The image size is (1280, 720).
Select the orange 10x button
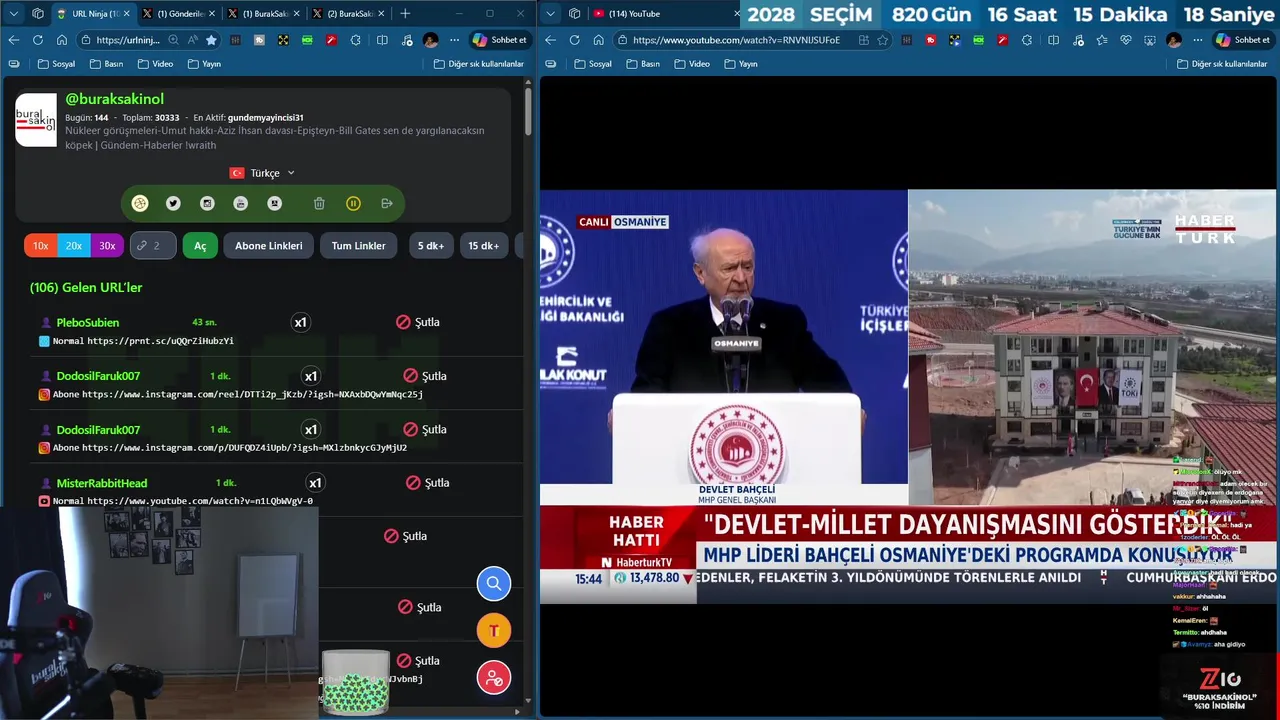tap(40, 245)
